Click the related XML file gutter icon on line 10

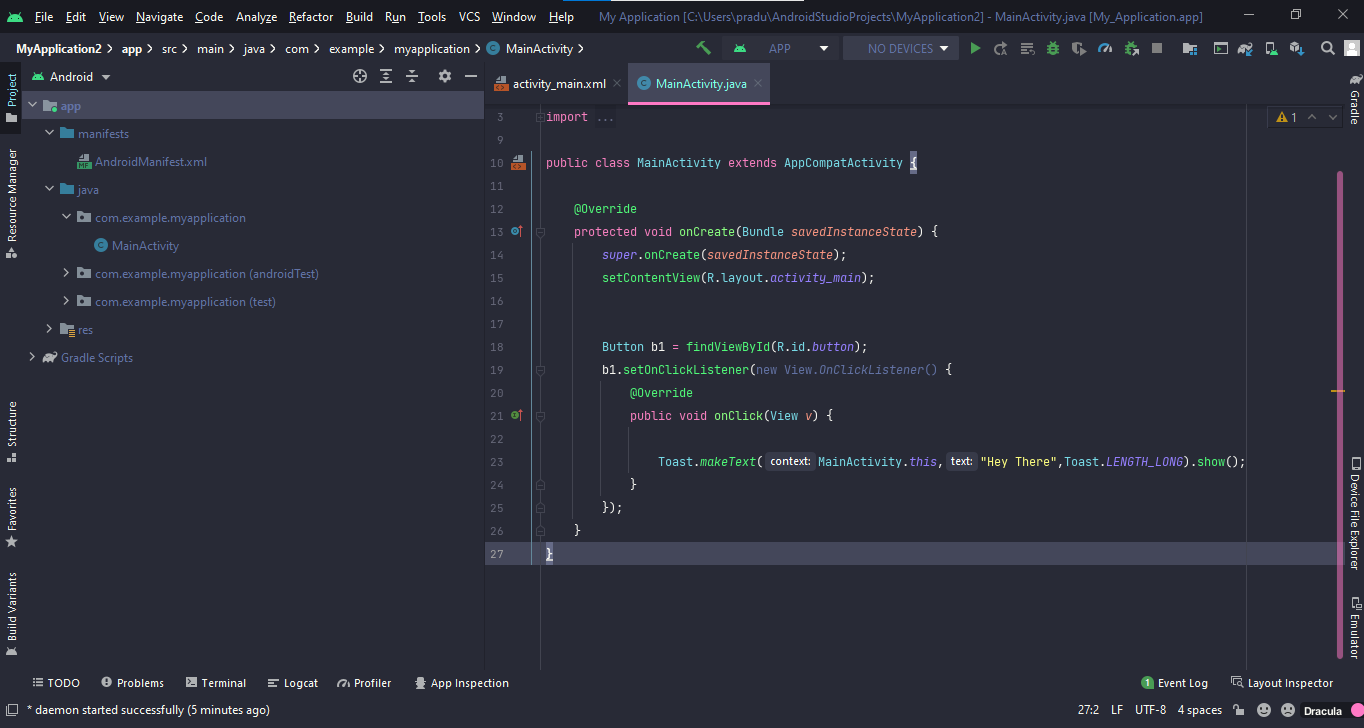click(518, 162)
